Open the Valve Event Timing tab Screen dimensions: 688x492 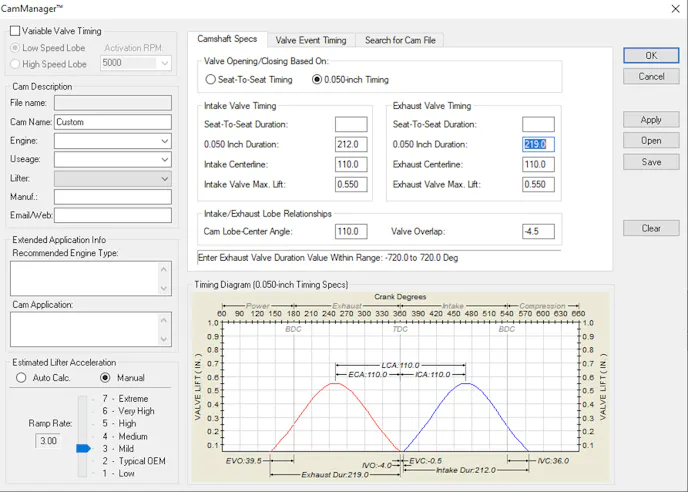(x=310, y=40)
